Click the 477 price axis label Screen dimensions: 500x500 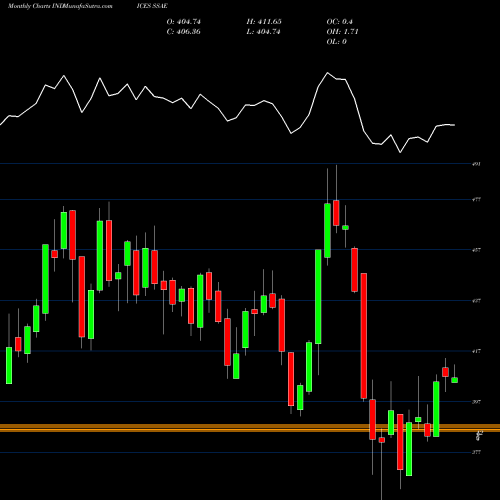(x=477, y=200)
